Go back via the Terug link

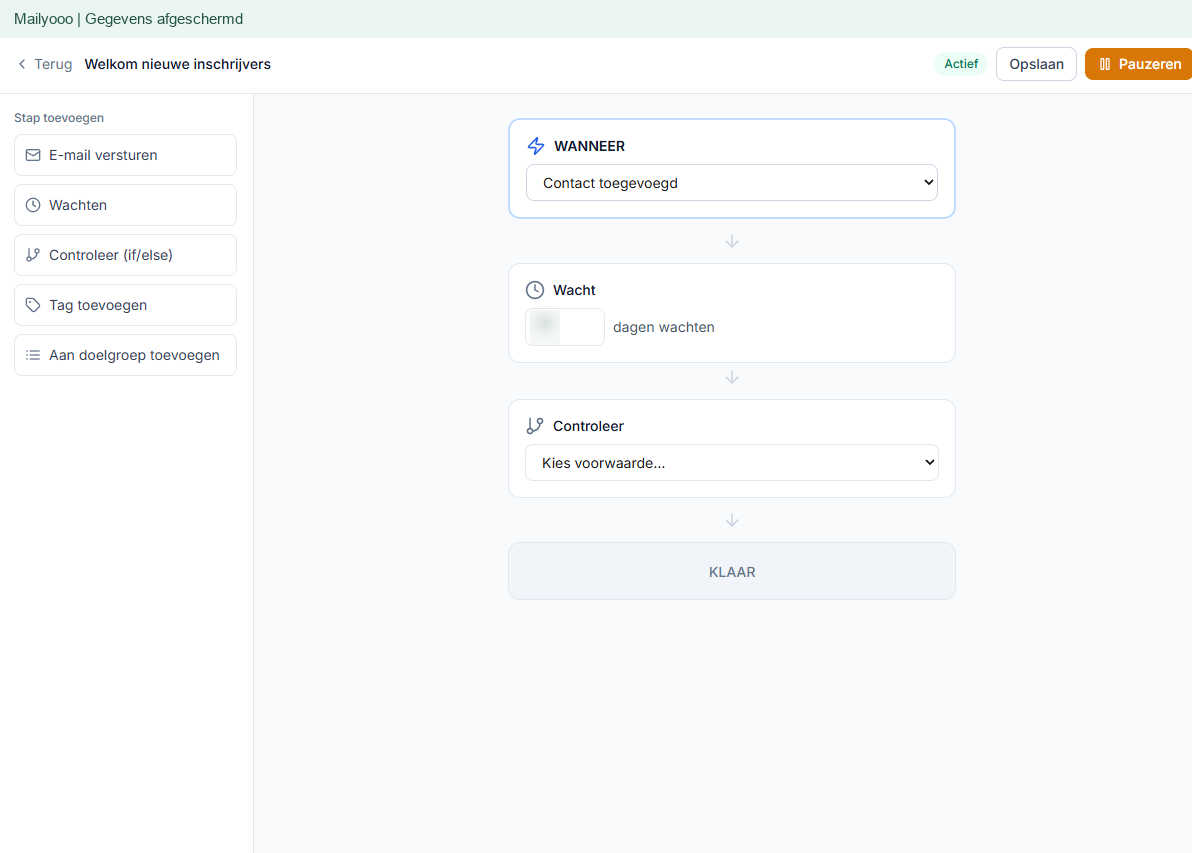pos(45,64)
